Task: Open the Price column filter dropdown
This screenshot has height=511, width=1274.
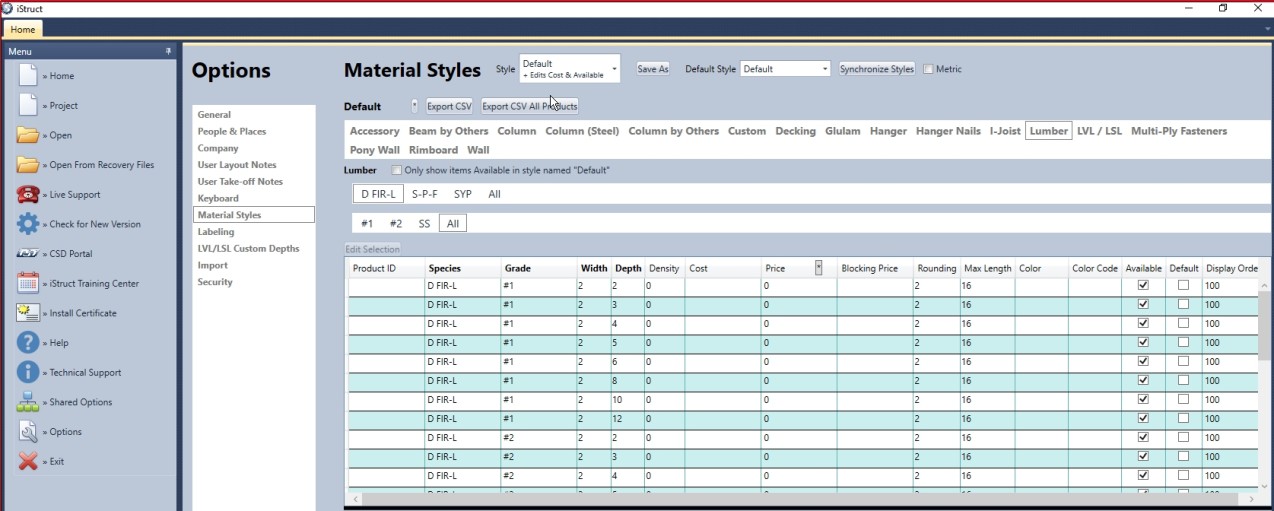Action: (819, 268)
